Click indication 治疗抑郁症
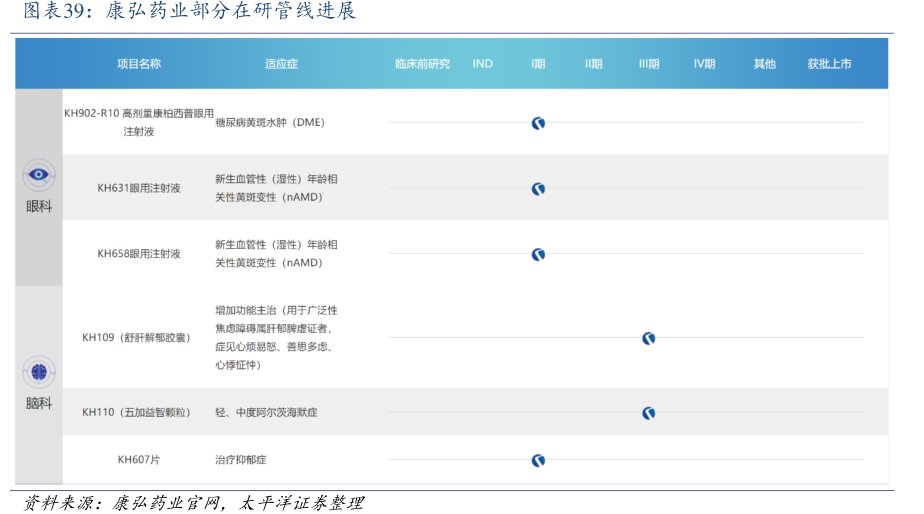The image size is (924, 514). (x=240, y=460)
